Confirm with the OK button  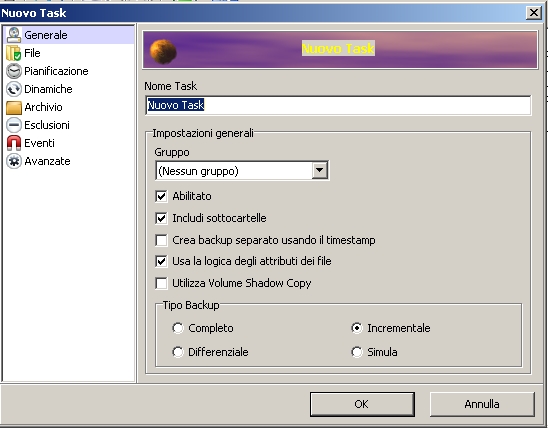[x=362, y=404]
